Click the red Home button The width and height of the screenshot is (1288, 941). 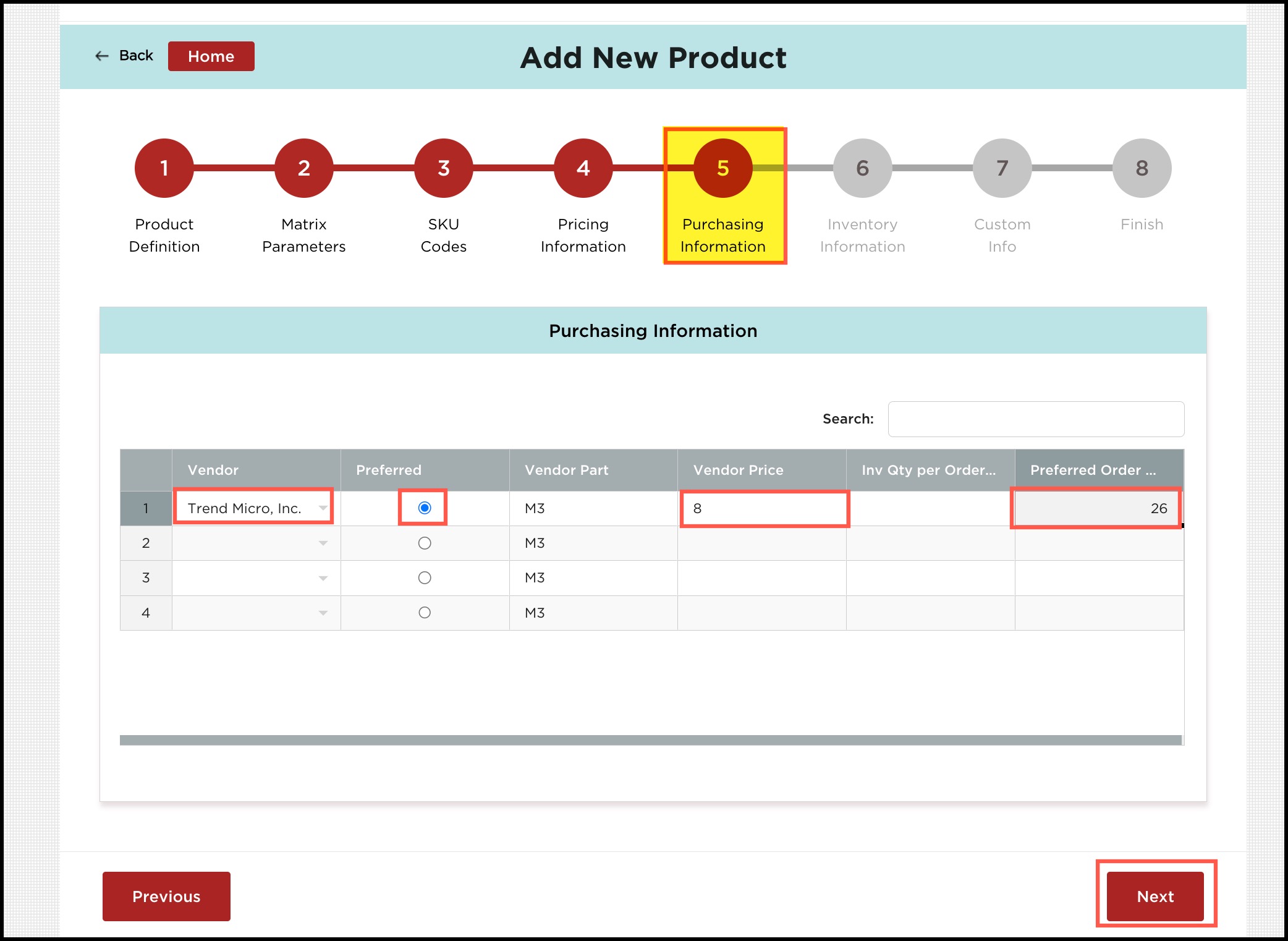click(211, 56)
